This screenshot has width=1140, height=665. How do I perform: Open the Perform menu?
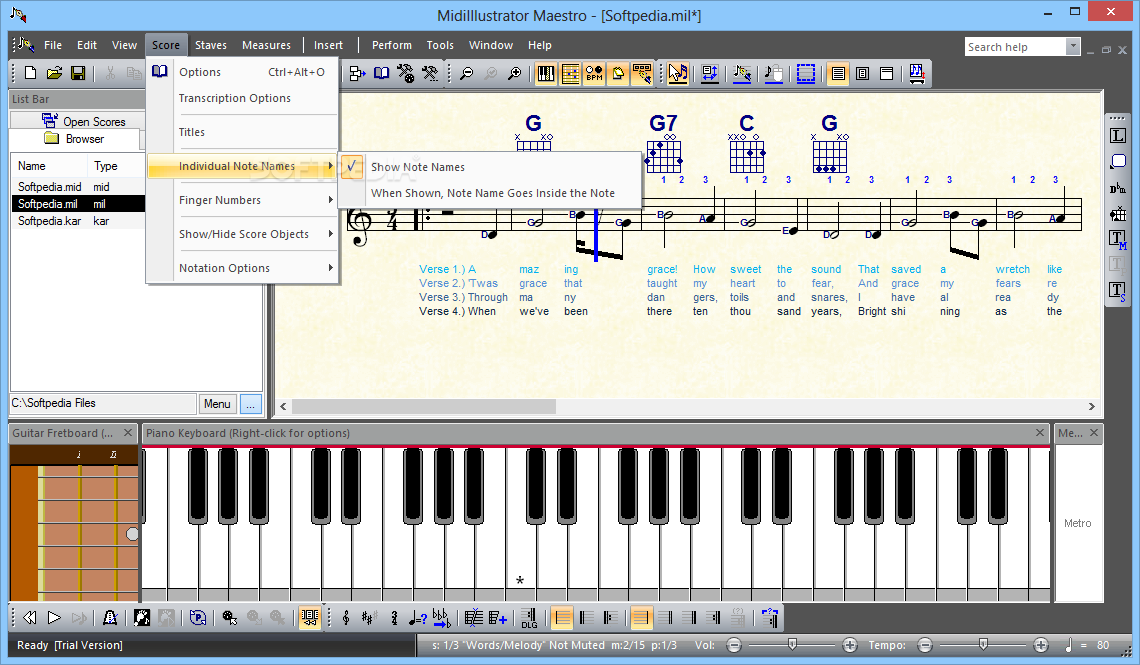(x=392, y=45)
